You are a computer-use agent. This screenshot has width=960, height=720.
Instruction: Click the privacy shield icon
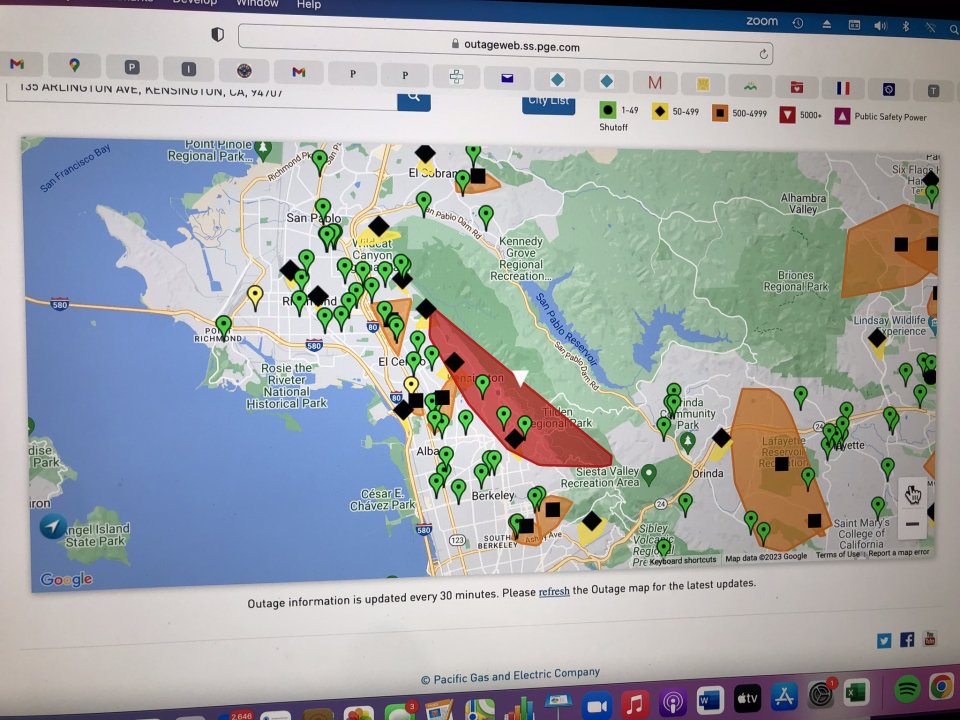point(217,34)
